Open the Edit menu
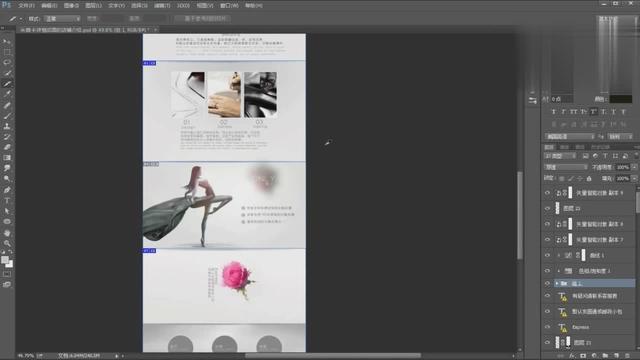 coord(49,6)
